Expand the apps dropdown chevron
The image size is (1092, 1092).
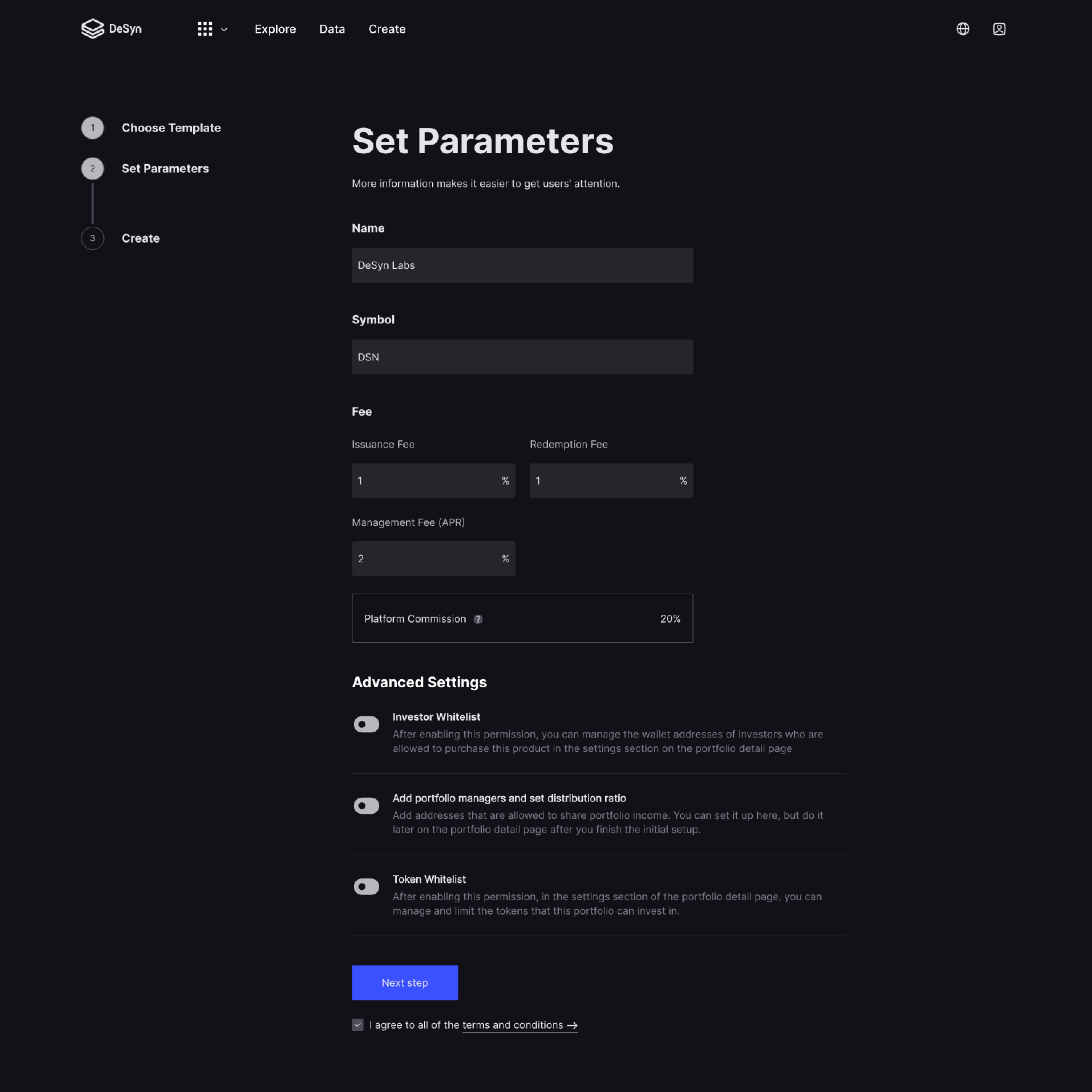pyautogui.click(x=224, y=29)
